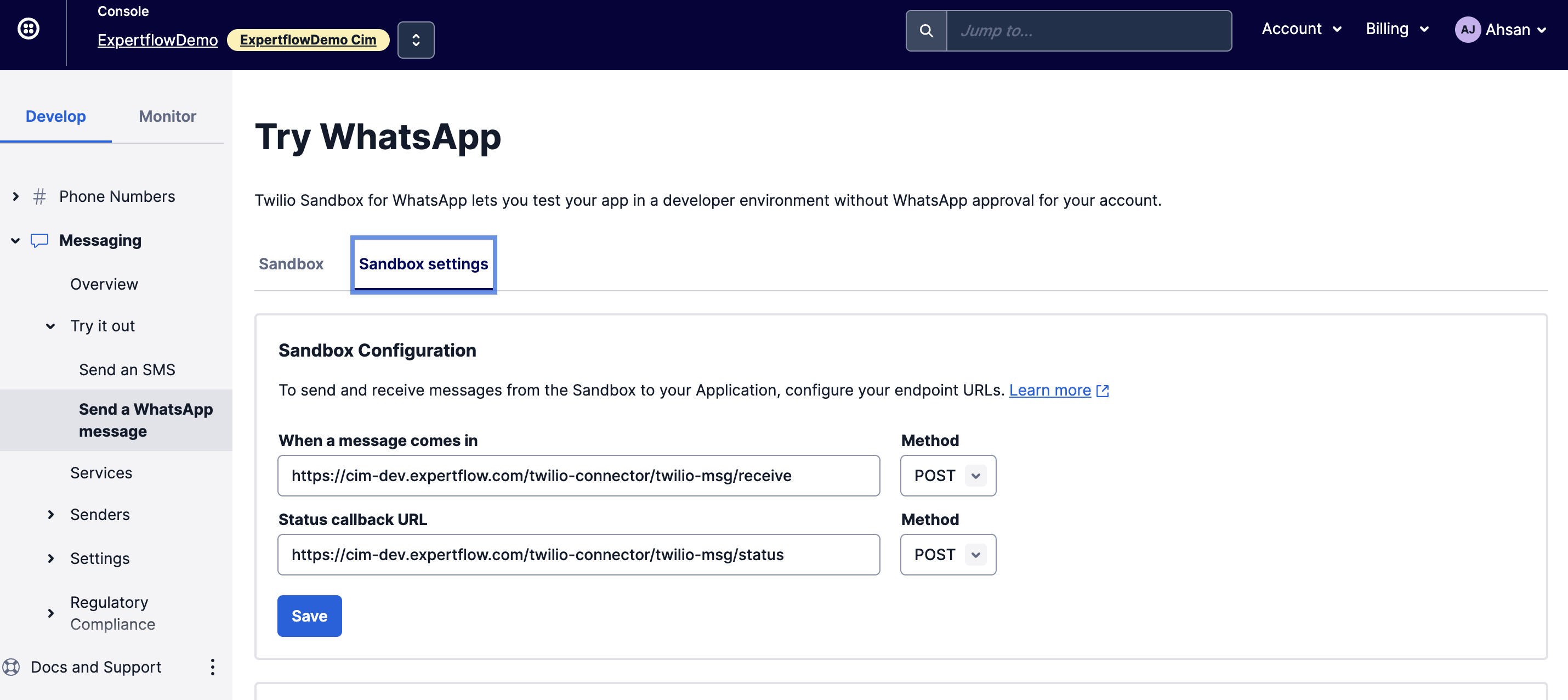Viewport: 1568px width, 700px height.
Task: Click the AJ user avatar
Action: pyautogui.click(x=1467, y=29)
